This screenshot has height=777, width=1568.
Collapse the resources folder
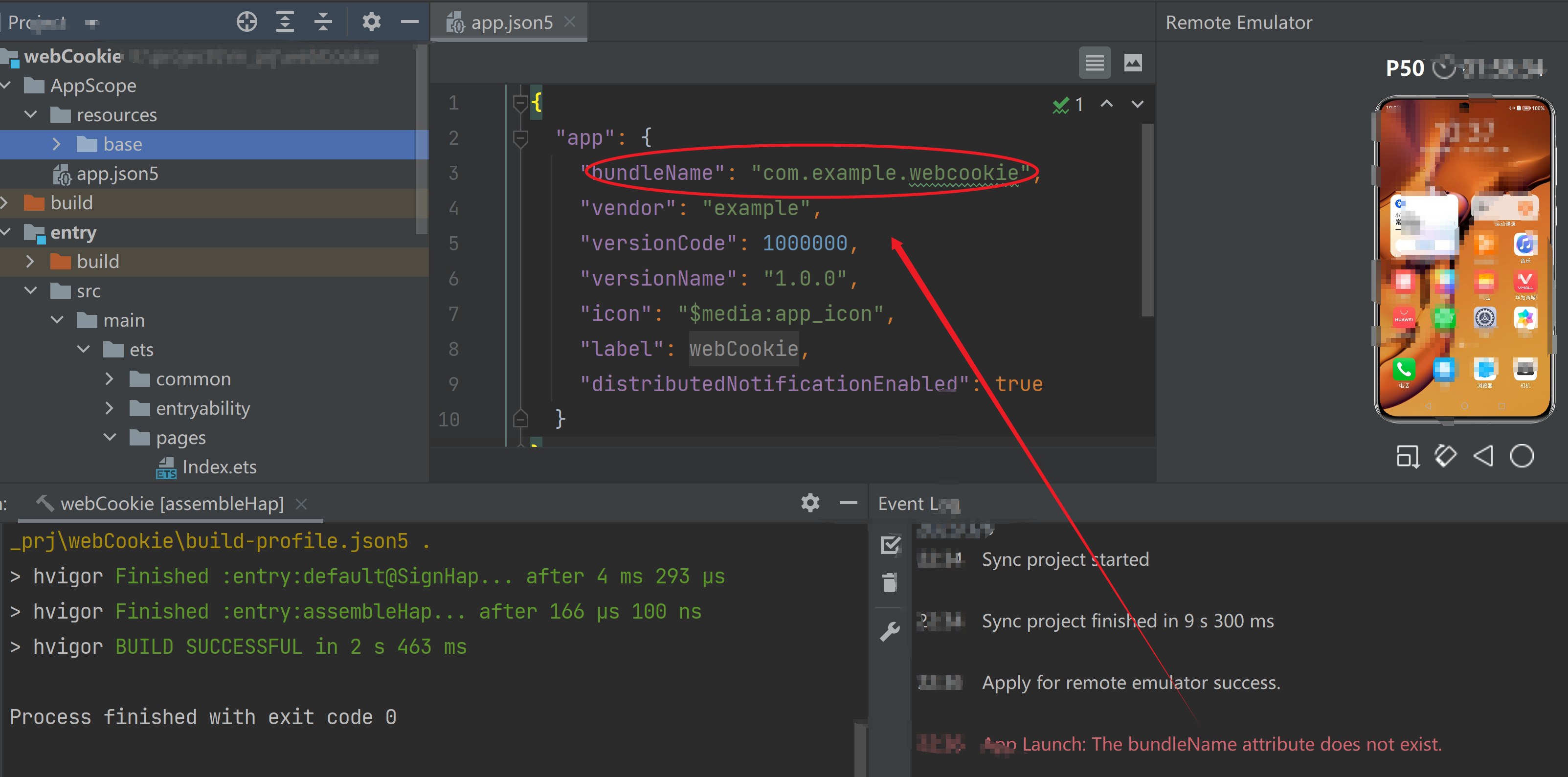pyautogui.click(x=30, y=114)
